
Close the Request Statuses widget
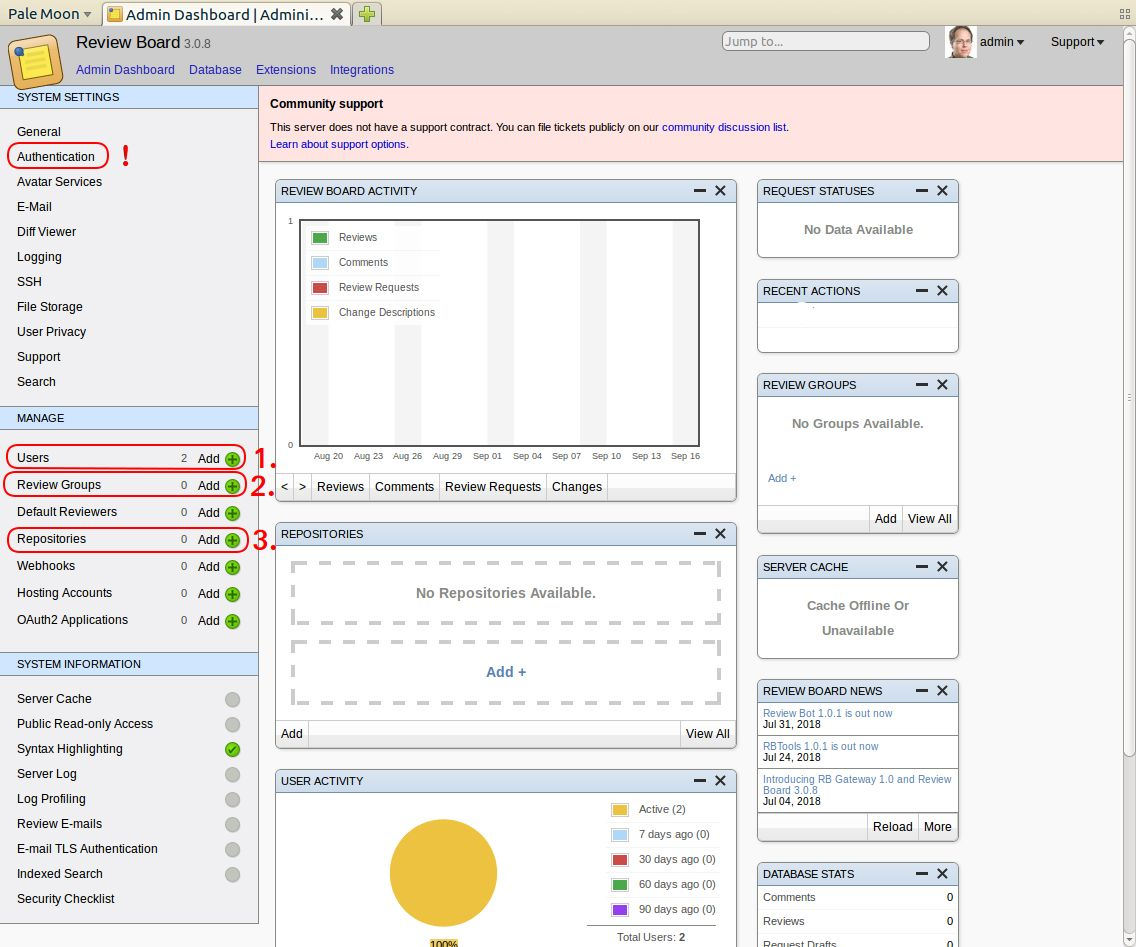[x=942, y=191]
